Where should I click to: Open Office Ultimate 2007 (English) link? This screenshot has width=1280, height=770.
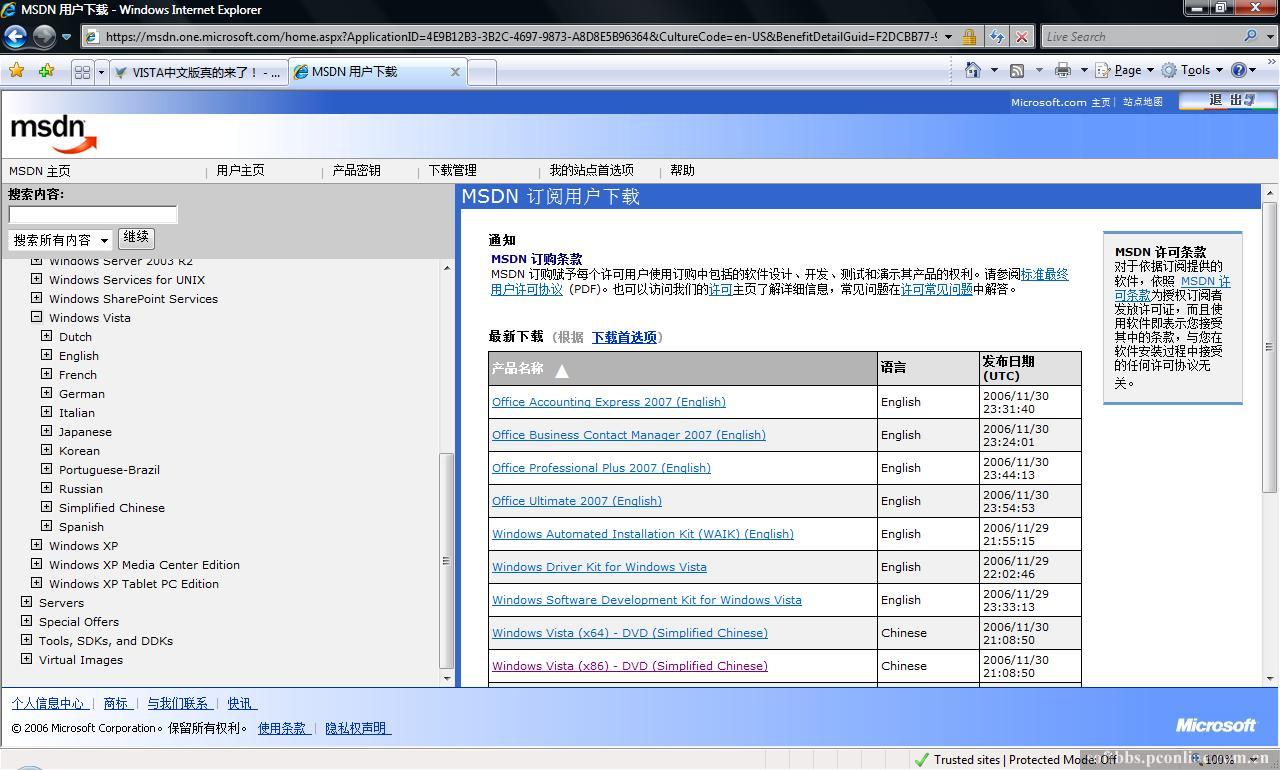point(577,501)
